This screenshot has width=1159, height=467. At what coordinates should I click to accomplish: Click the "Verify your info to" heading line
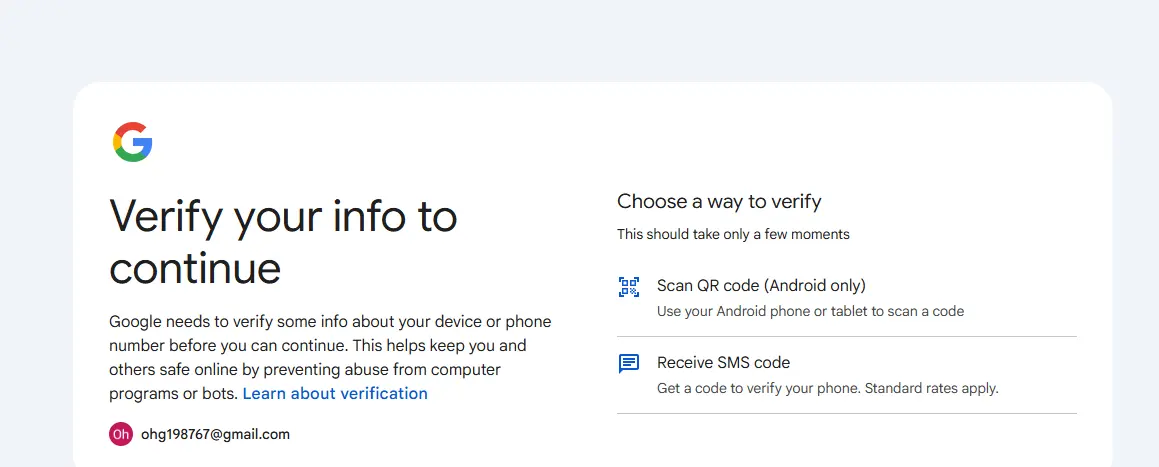coord(283,217)
